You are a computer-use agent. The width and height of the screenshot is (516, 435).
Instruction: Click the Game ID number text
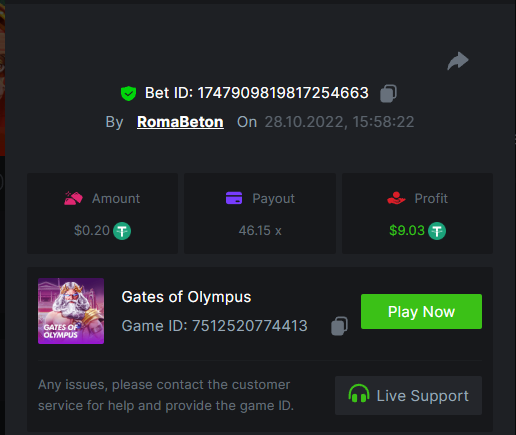tap(250, 326)
